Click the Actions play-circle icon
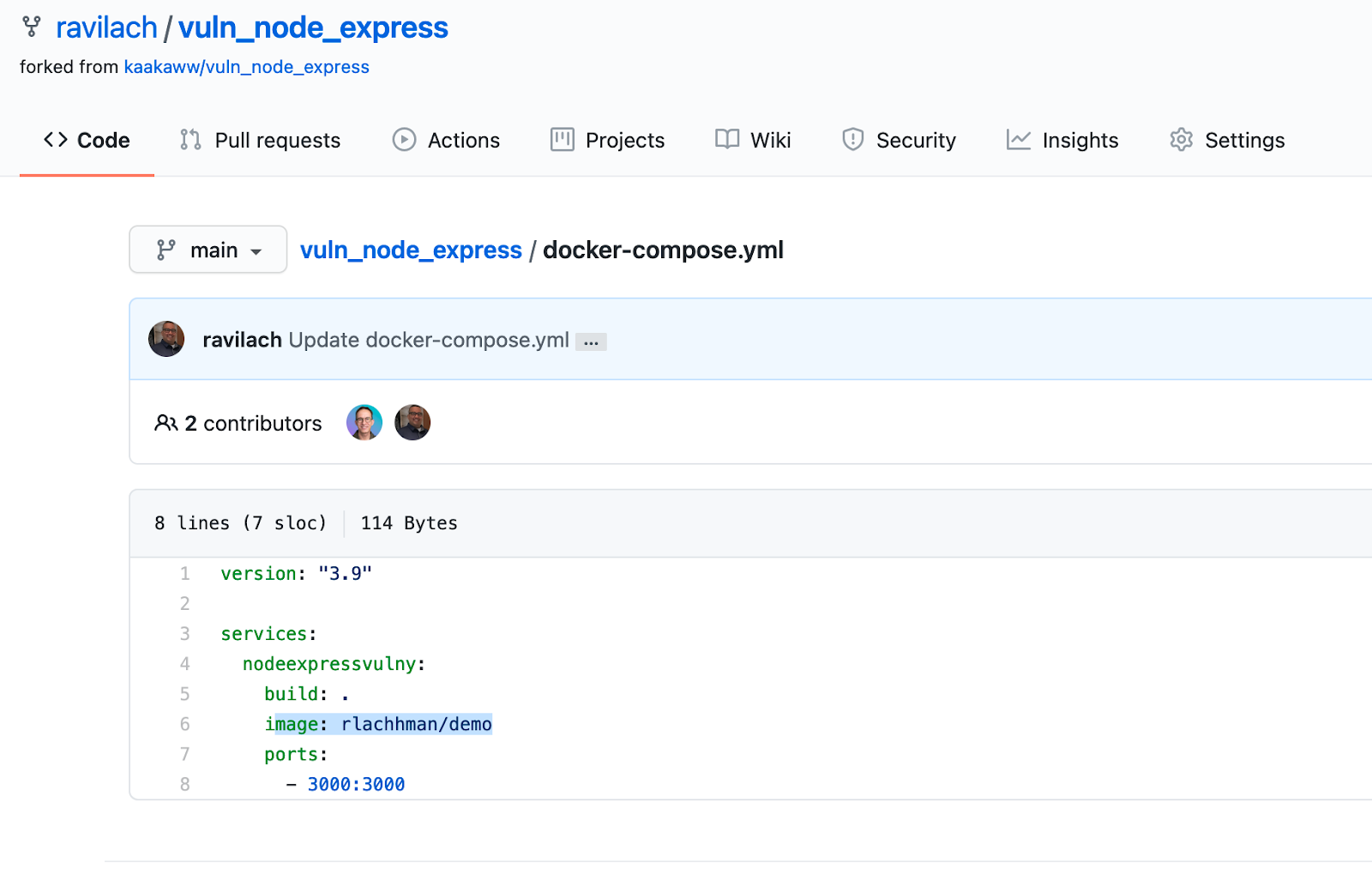Image resolution: width=1372 pixels, height=875 pixels. (x=404, y=140)
